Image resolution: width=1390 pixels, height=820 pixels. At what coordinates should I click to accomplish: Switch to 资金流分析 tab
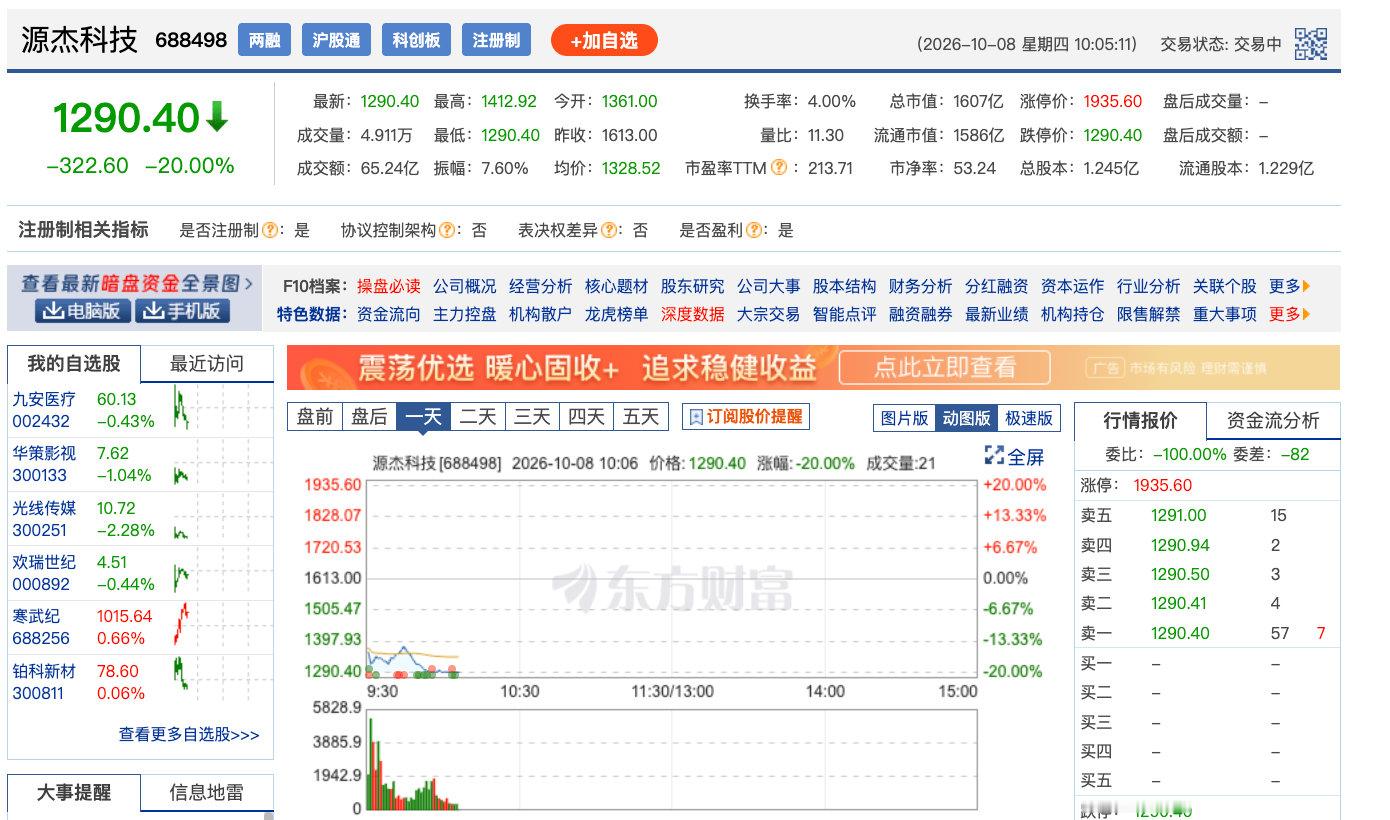point(1273,421)
